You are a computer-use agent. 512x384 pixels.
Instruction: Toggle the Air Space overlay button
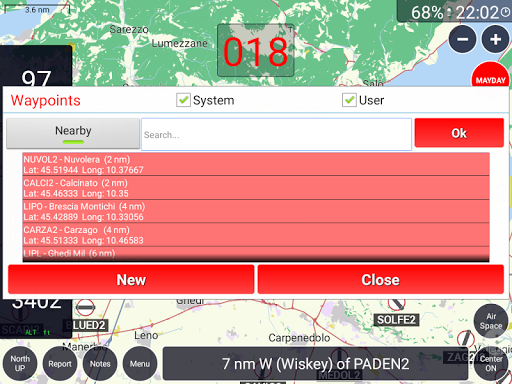pos(491,321)
